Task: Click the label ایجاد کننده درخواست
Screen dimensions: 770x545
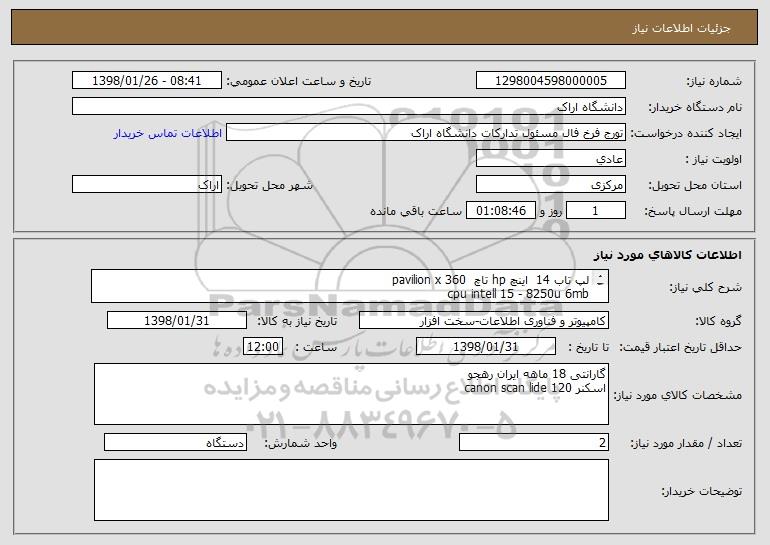Action: tap(686, 134)
